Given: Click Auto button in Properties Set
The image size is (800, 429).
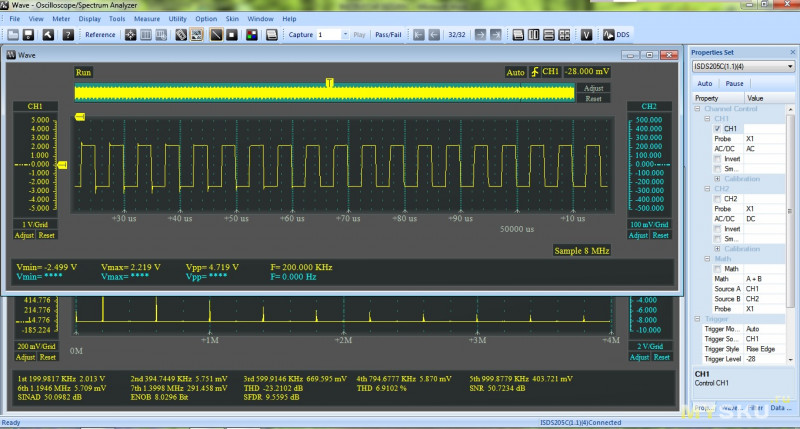Looking at the screenshot, I should point(705,83).
